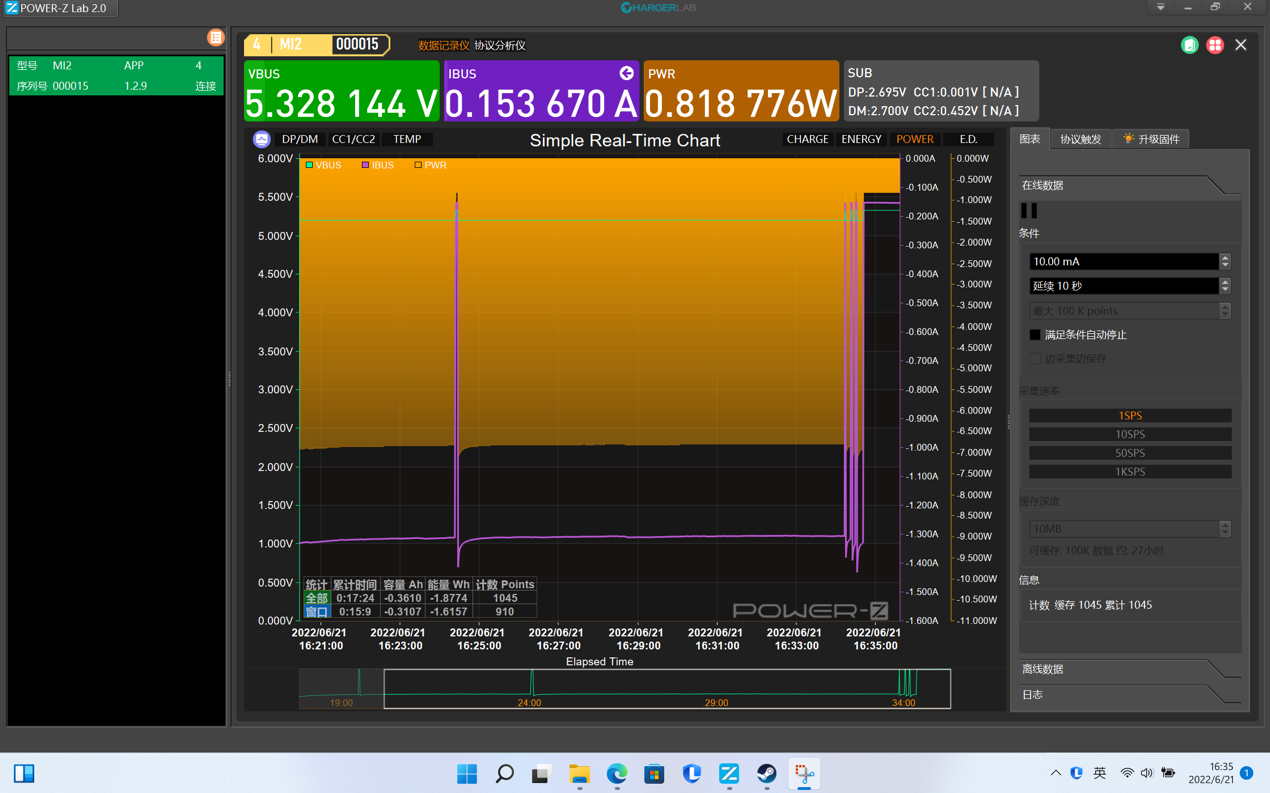Open the Windows widgets panel
The width and height of the screenshot is (1270, 793).
[x=24, y=773]
